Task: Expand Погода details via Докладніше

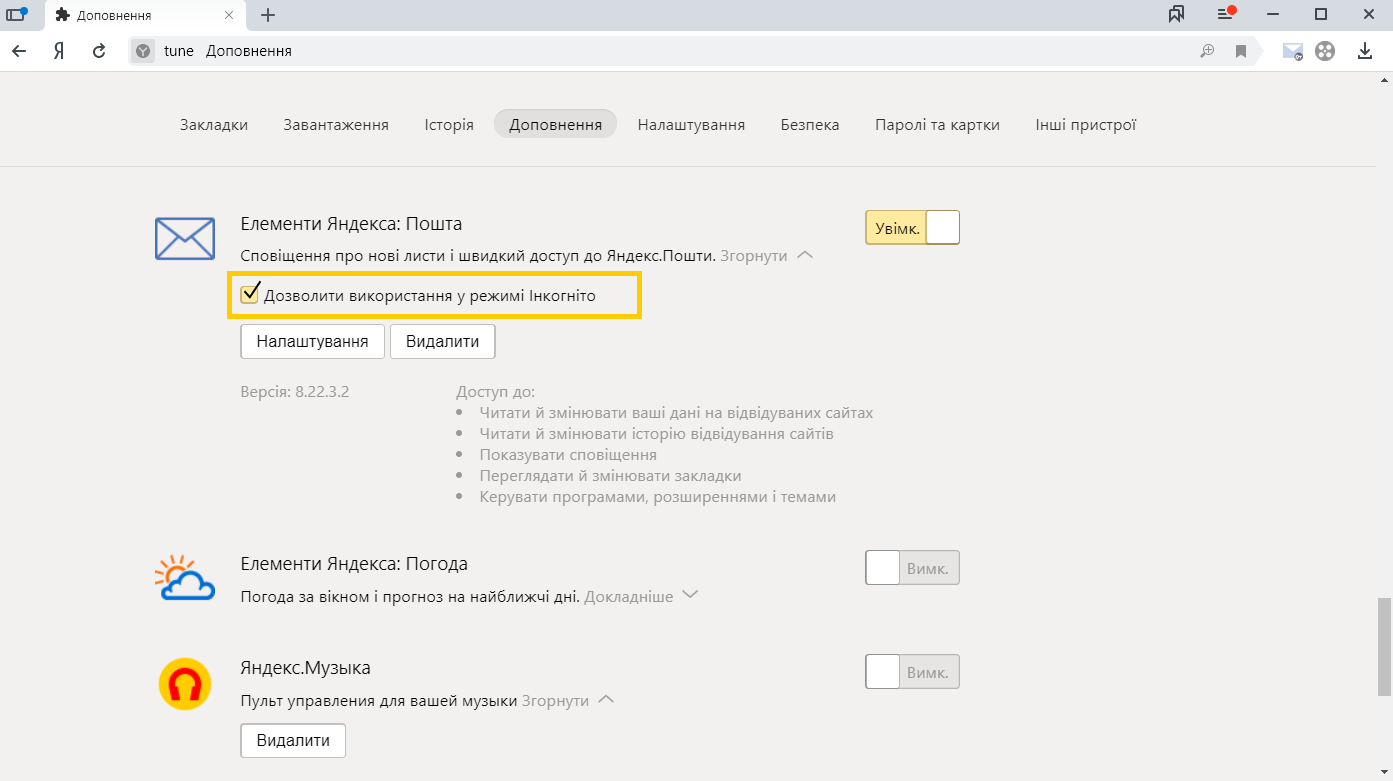Action: point(640,596)
